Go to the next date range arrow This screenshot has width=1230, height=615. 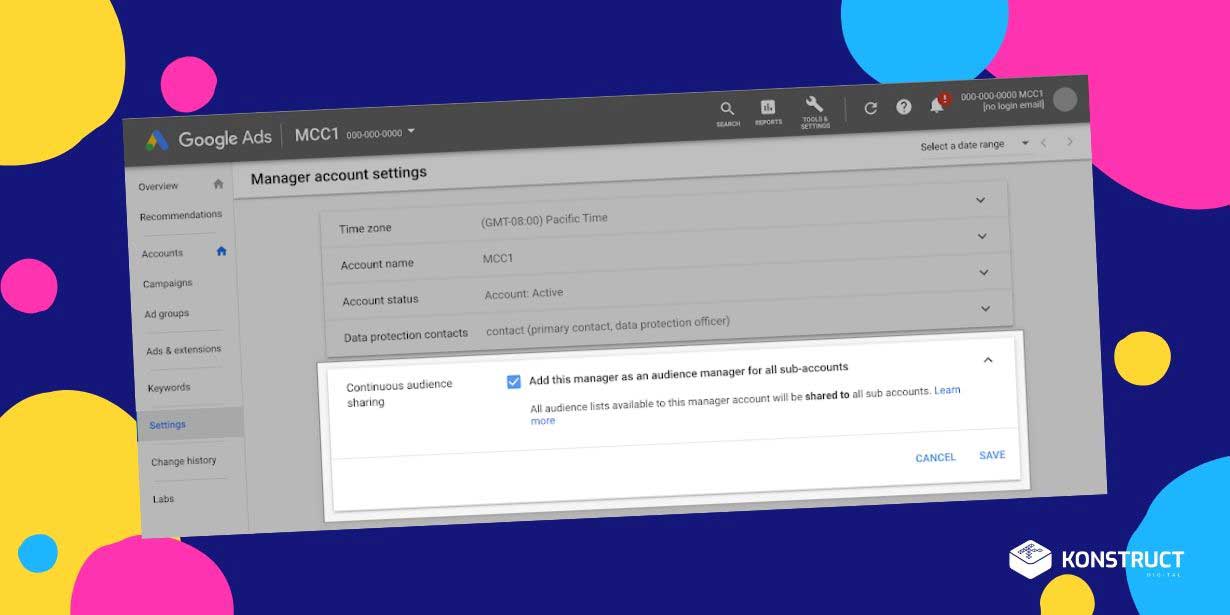(1070, 141)
